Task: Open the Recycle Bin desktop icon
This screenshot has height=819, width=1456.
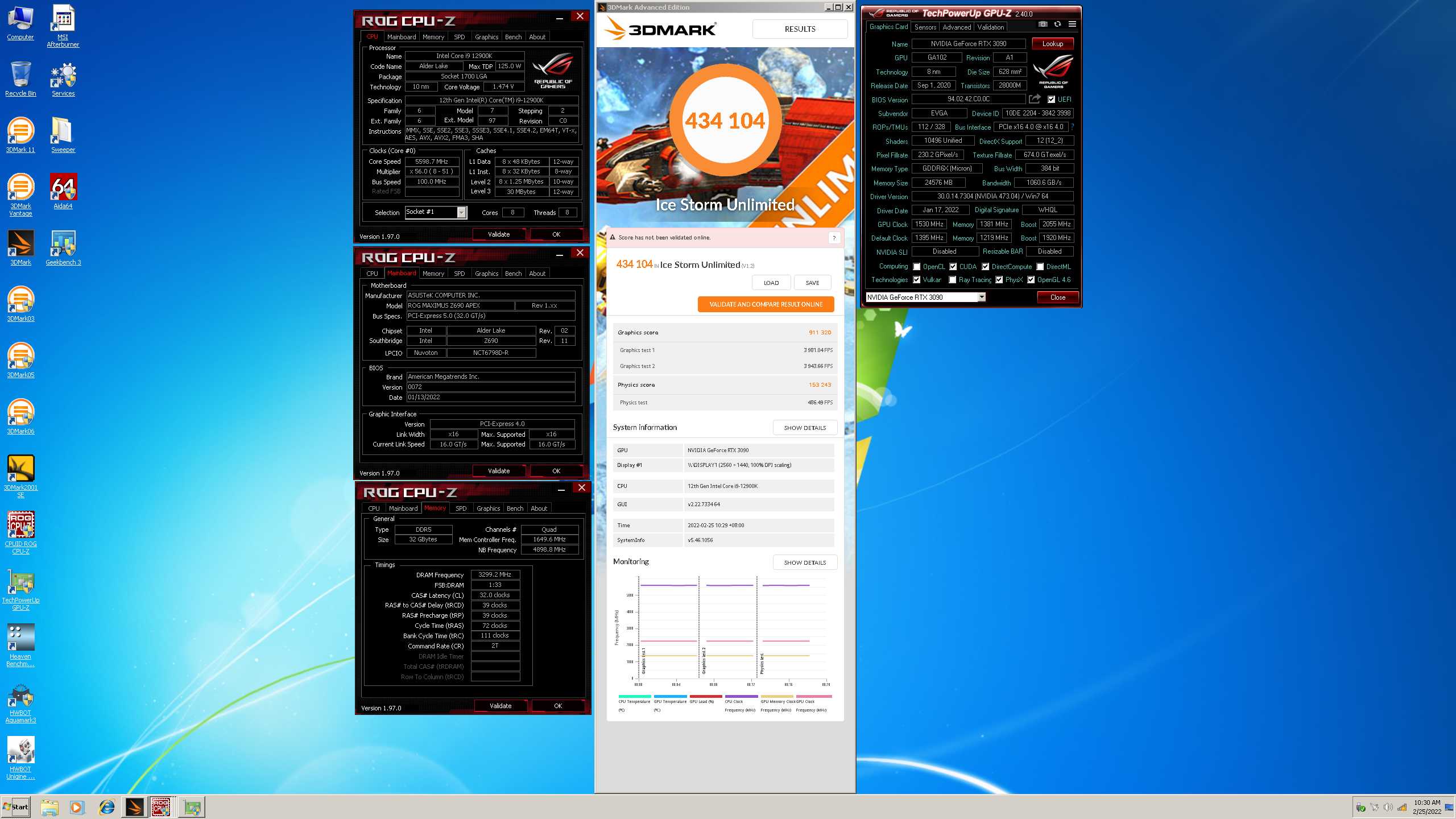Action: 20,78
